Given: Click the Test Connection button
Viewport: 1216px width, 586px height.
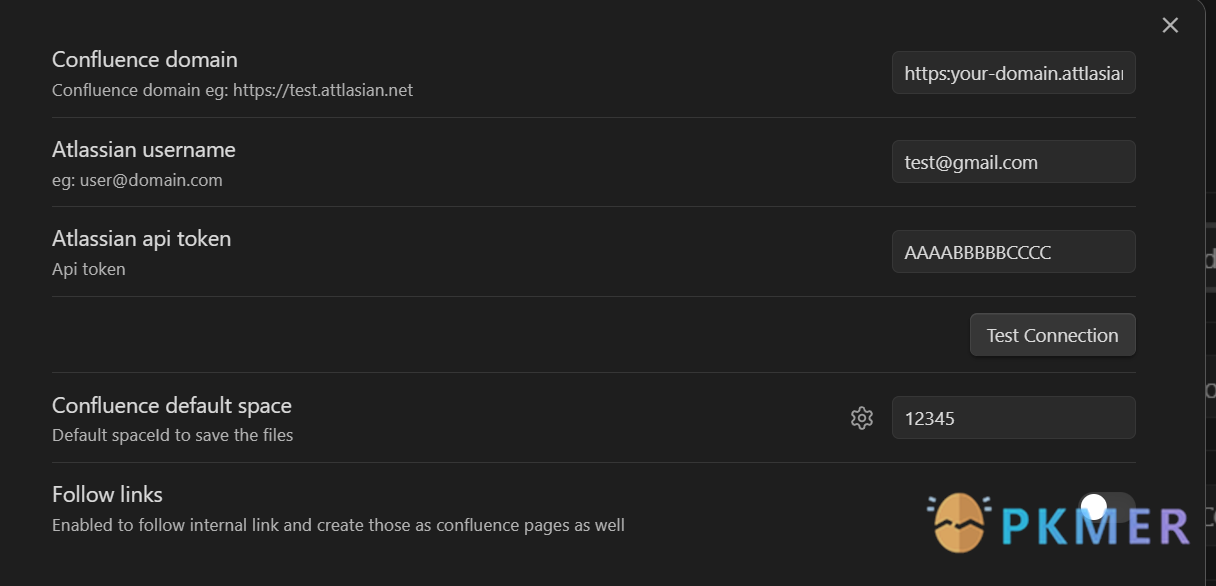Looking at the screenshot, I should [x=1052, y=335].
